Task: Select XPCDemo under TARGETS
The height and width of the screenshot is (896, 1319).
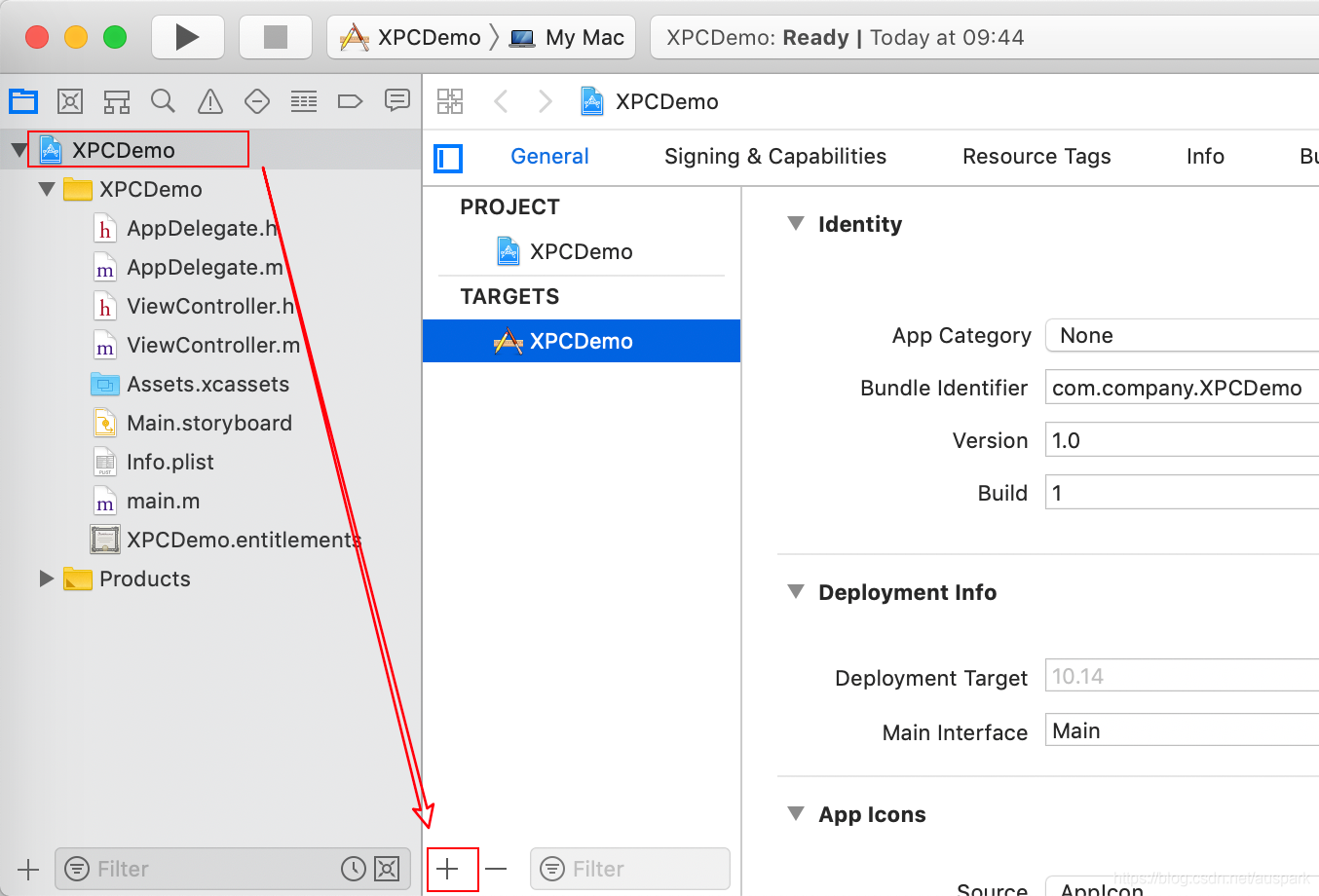Action: (x=582, y=341)
